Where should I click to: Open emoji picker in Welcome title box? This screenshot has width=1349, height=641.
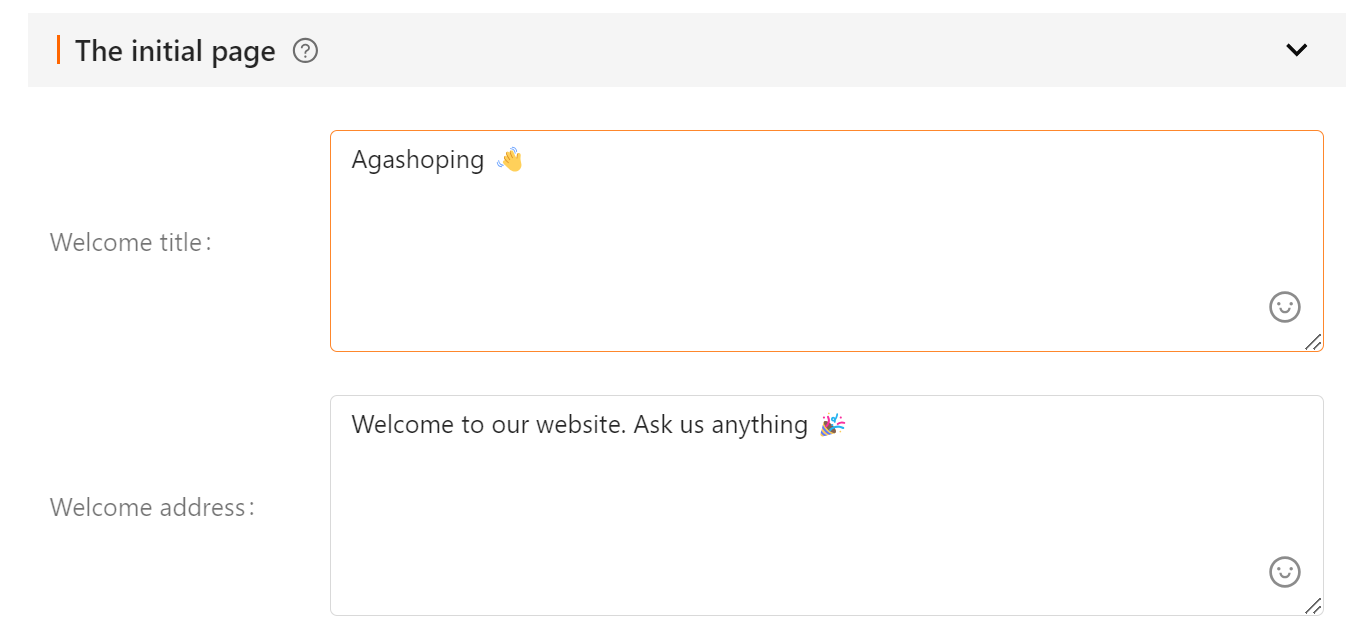1285,307
